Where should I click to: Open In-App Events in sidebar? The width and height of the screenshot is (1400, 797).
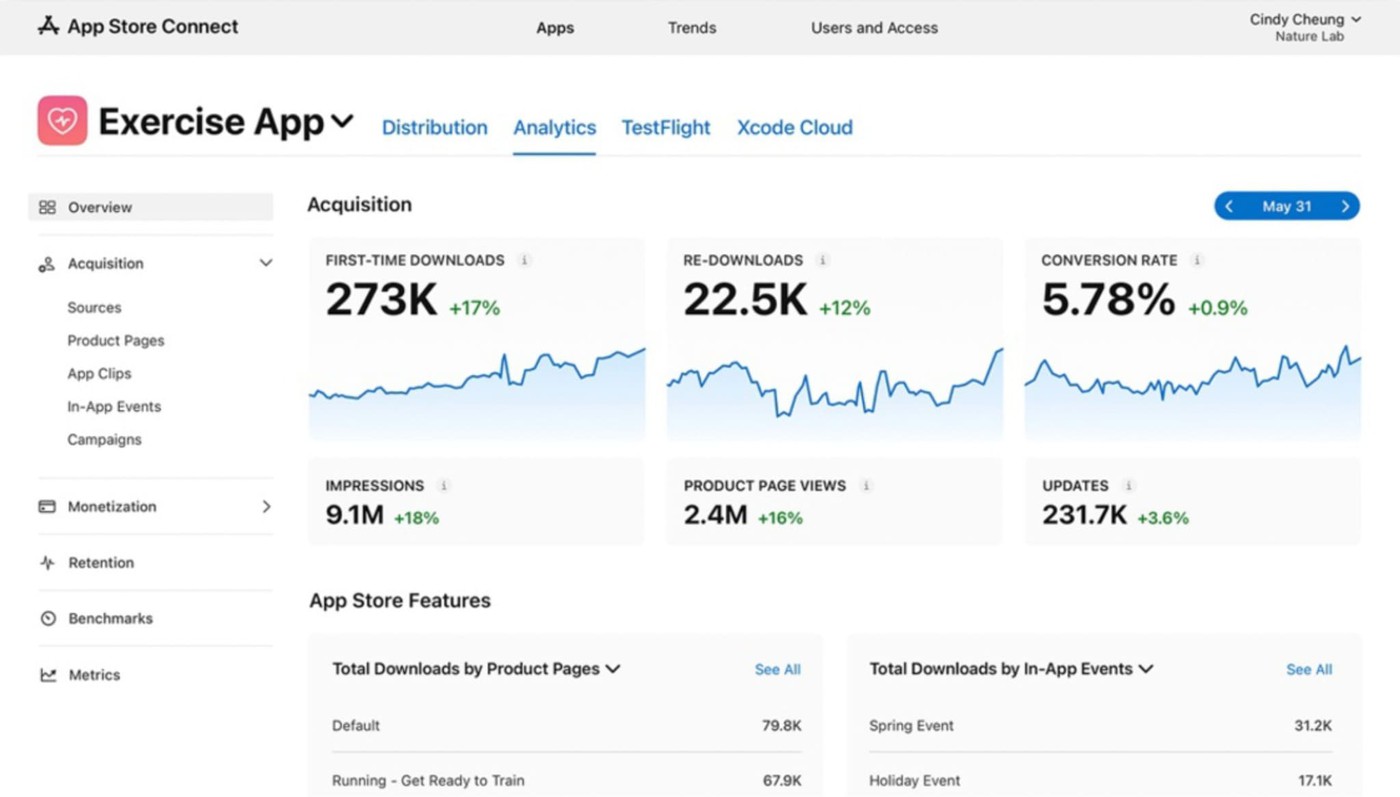[114, 407]
